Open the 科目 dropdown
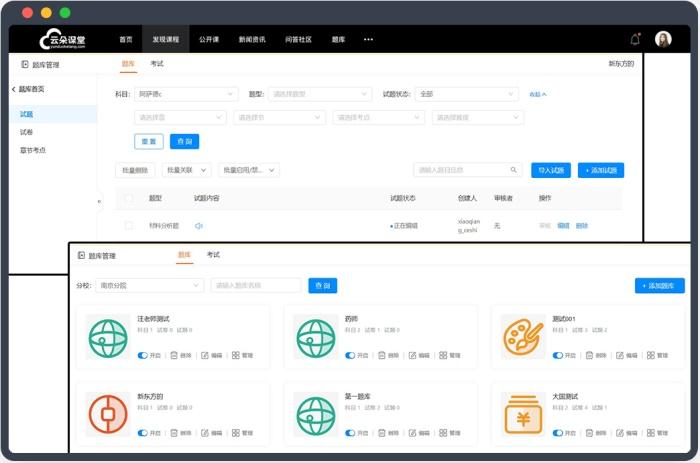Screen dimensions: 700x463 [x=186, y=94]
